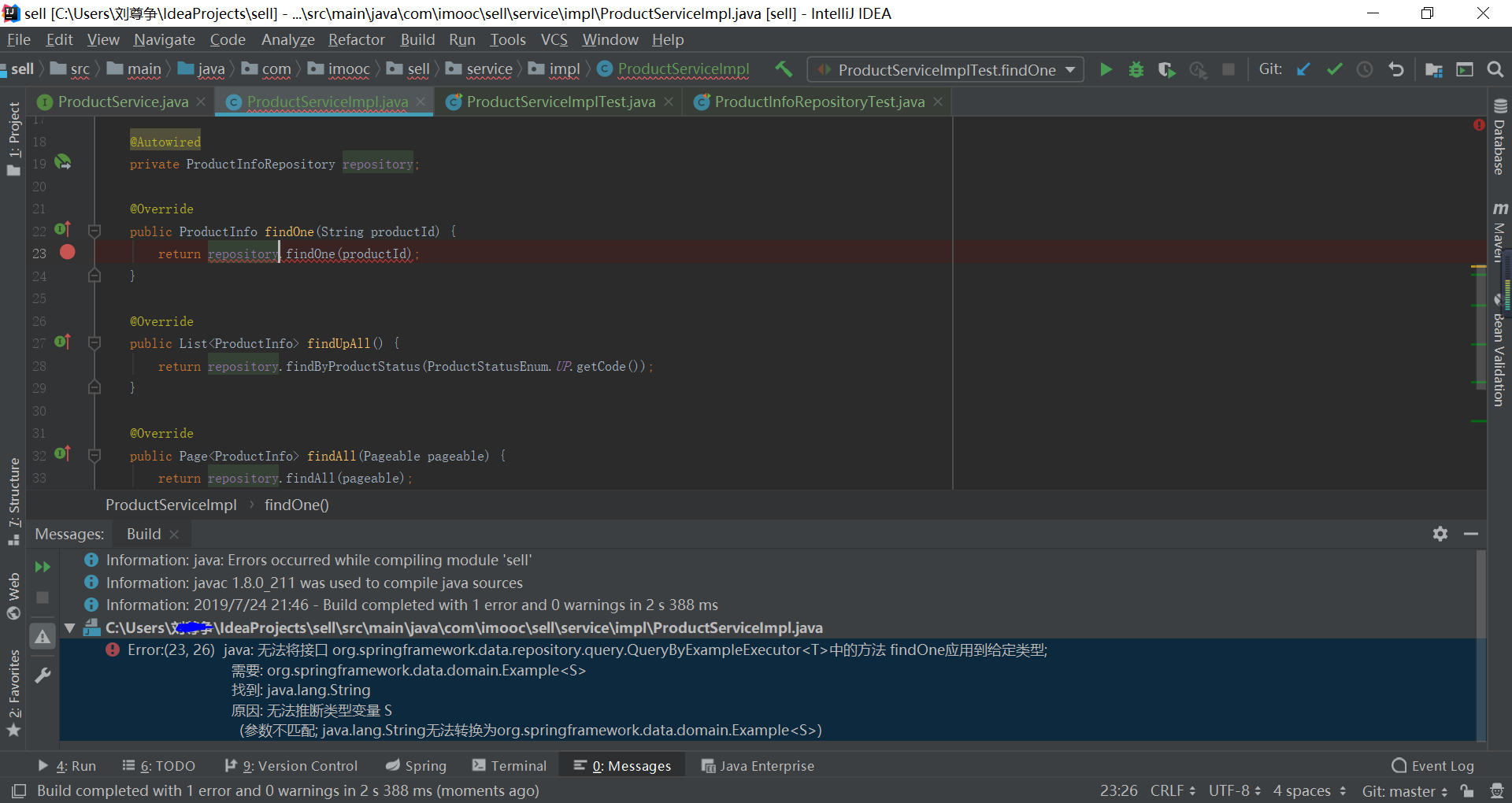Open the VCS menu
Screen dimensions: 1512x803
tap(554, 39)
